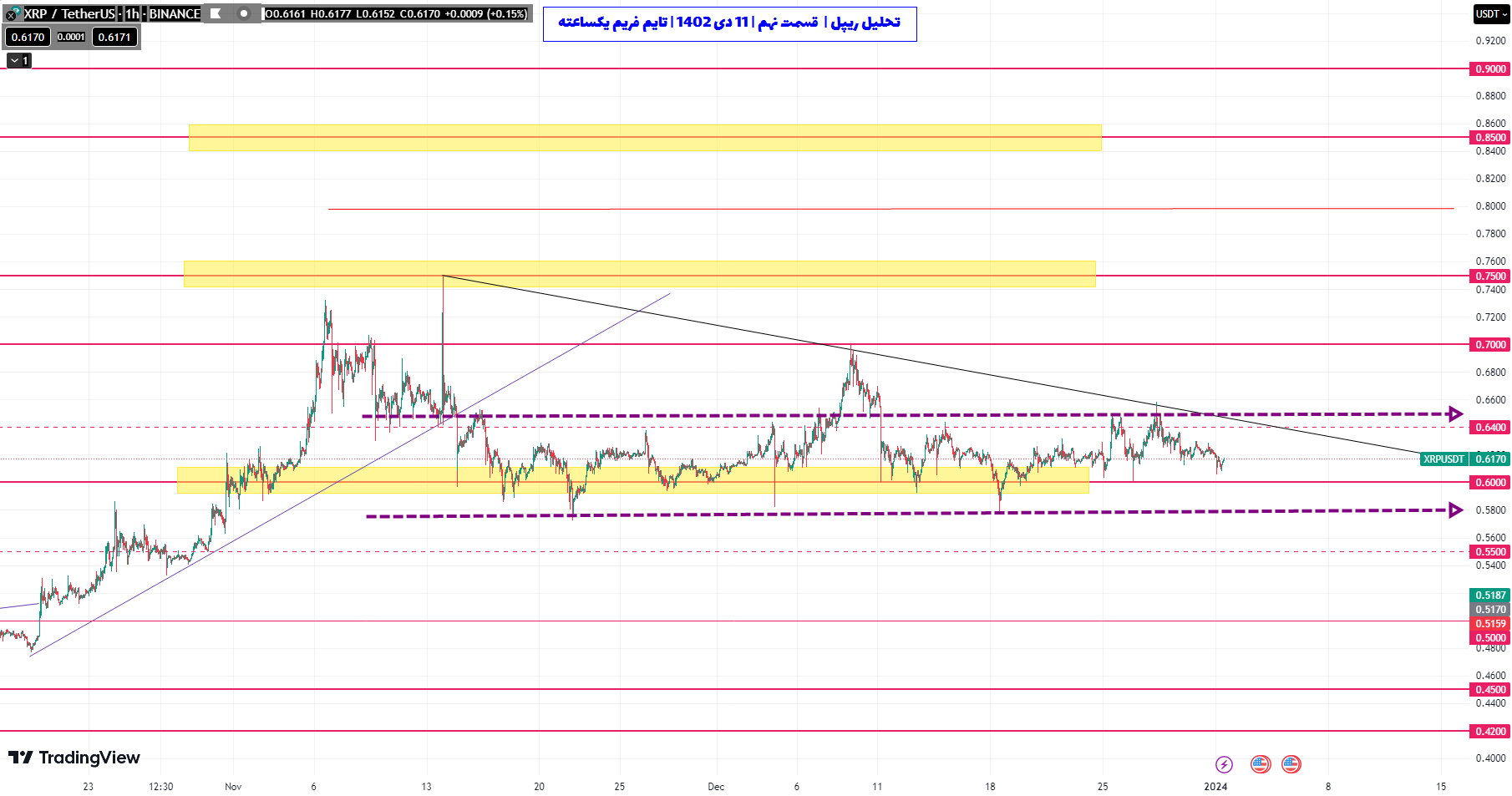Click the 12:30 label on the time axis

pos(161,787)
